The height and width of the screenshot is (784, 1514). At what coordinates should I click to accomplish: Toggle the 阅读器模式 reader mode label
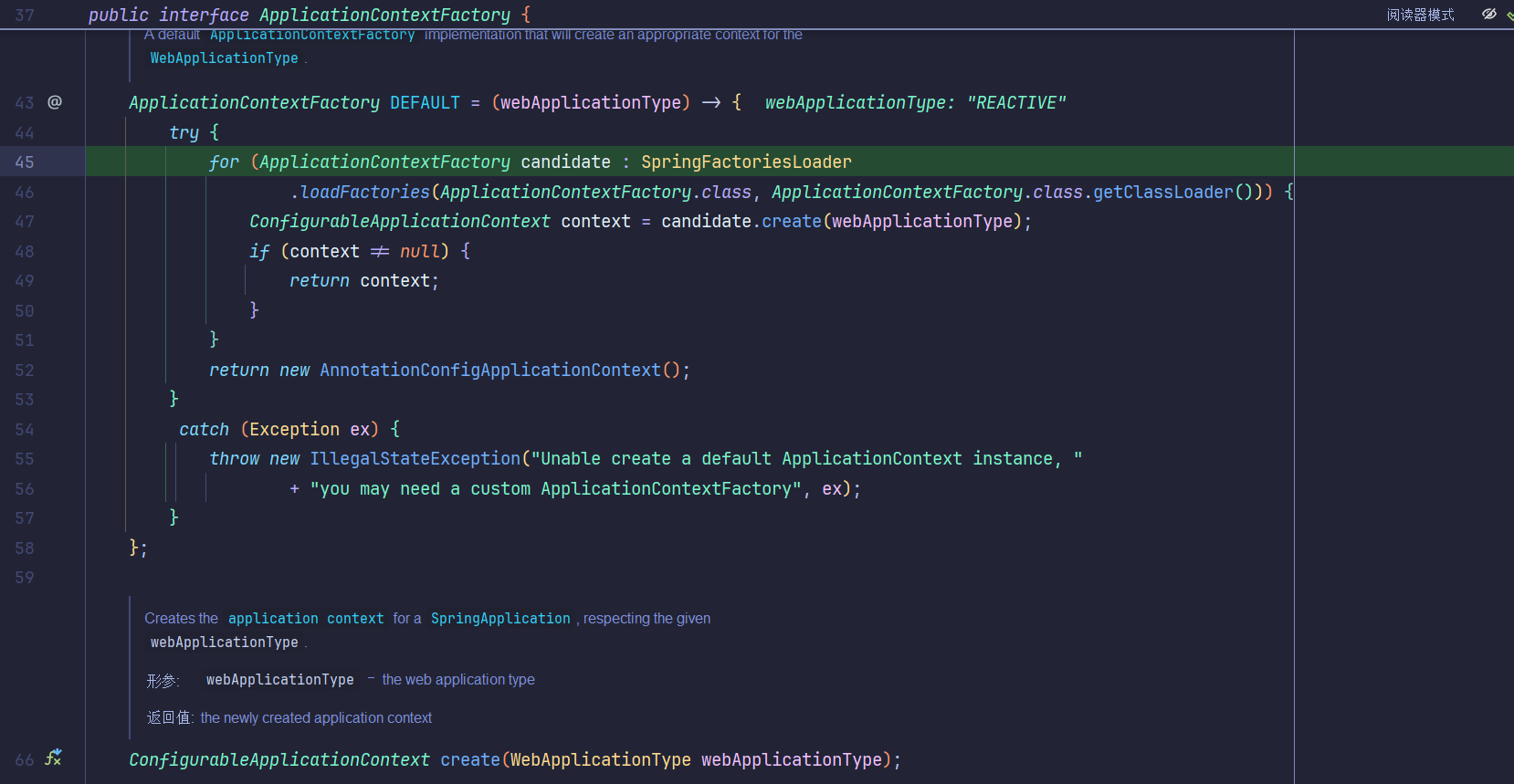pyautogui.click(x=1420, y=15)
